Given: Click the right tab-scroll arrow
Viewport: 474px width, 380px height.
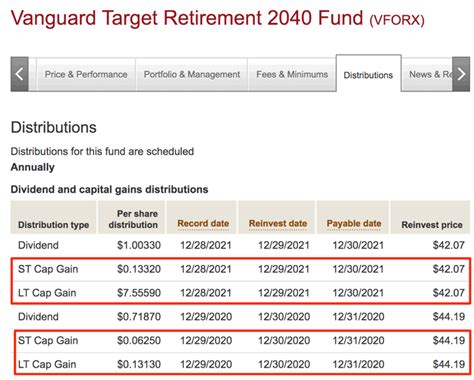Looking at the screenshot, I should pos(461,74).
